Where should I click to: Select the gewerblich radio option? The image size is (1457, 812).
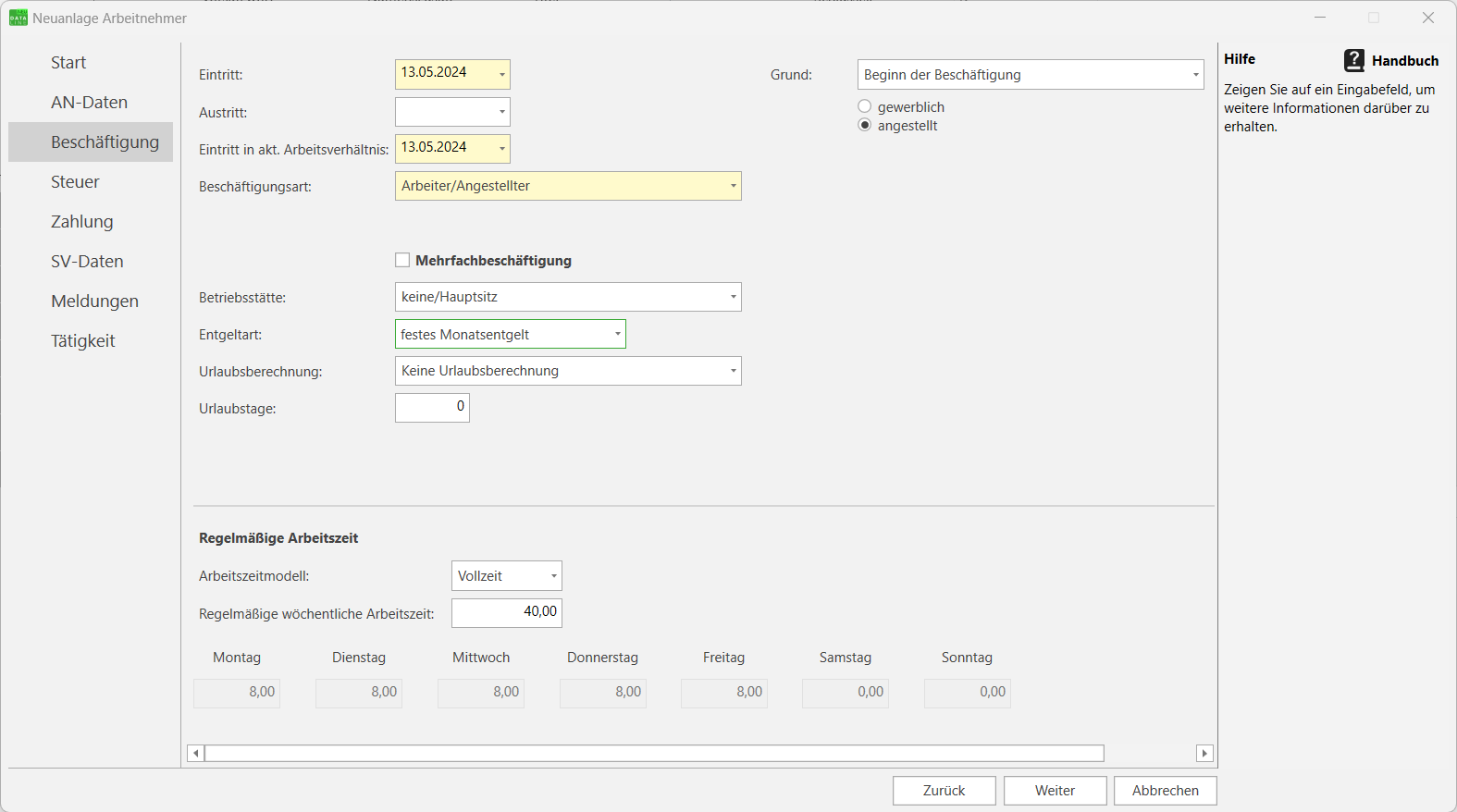click(865, 107)
